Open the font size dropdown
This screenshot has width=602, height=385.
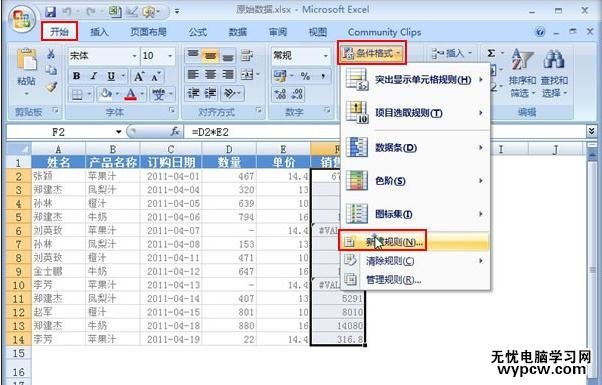(x=170, y=56)
